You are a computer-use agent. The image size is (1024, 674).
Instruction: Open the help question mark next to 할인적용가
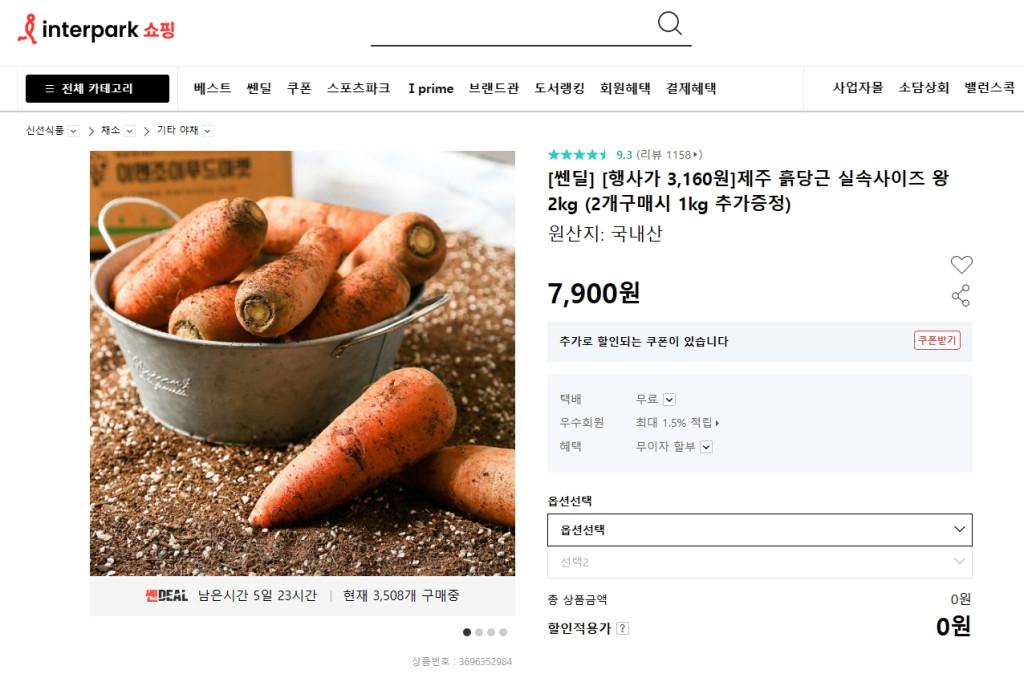[x=622, y=628]
